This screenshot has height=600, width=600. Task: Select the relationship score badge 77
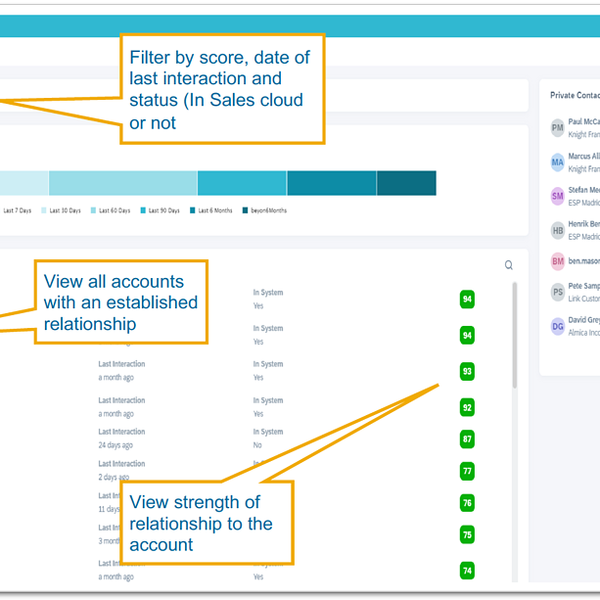point(467,471)
